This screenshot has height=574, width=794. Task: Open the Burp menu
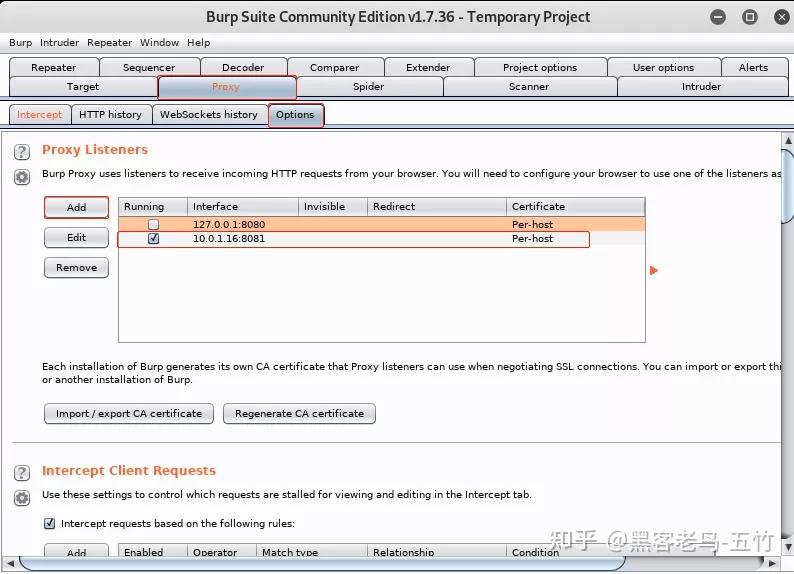[x=20, y=43]
